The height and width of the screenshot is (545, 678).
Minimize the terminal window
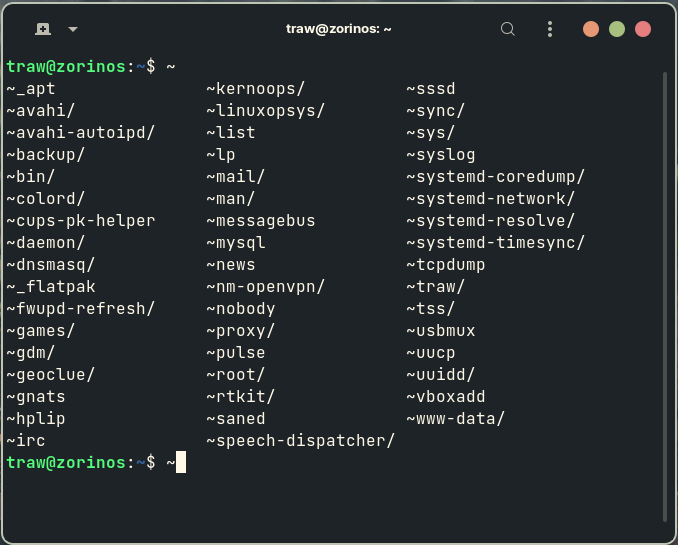[591, 29]
